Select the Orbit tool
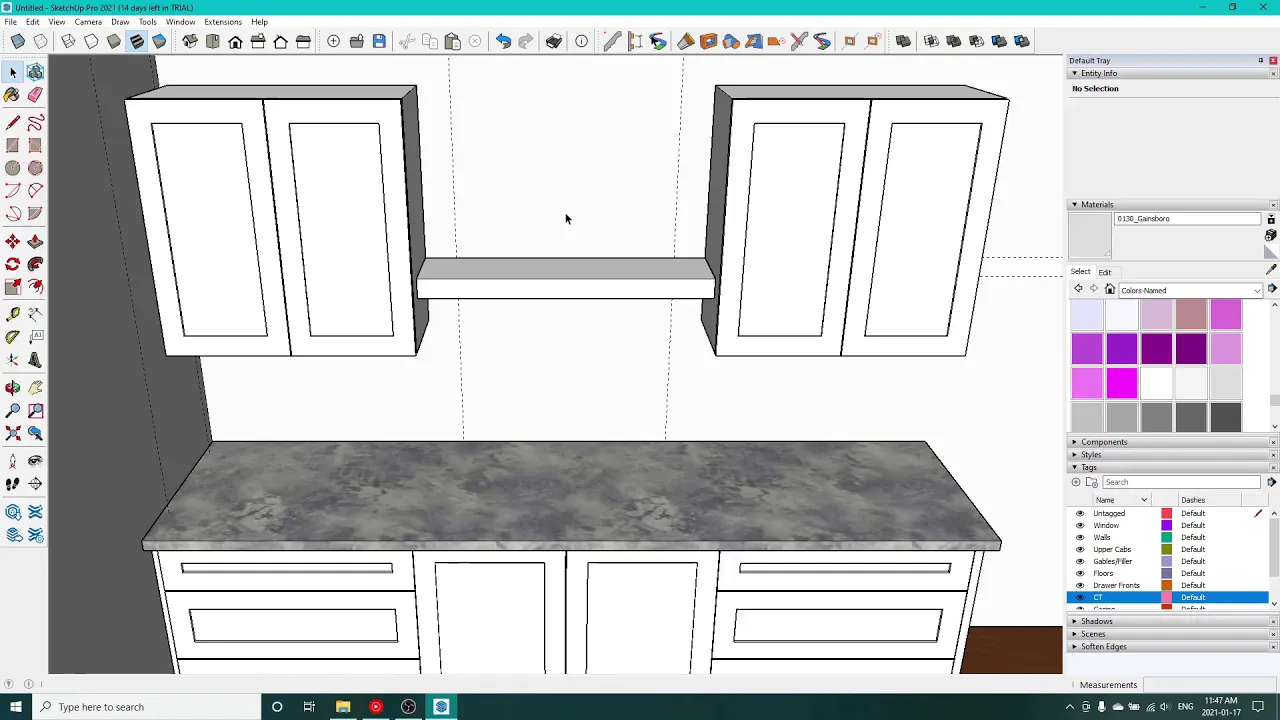 (12, 388)
